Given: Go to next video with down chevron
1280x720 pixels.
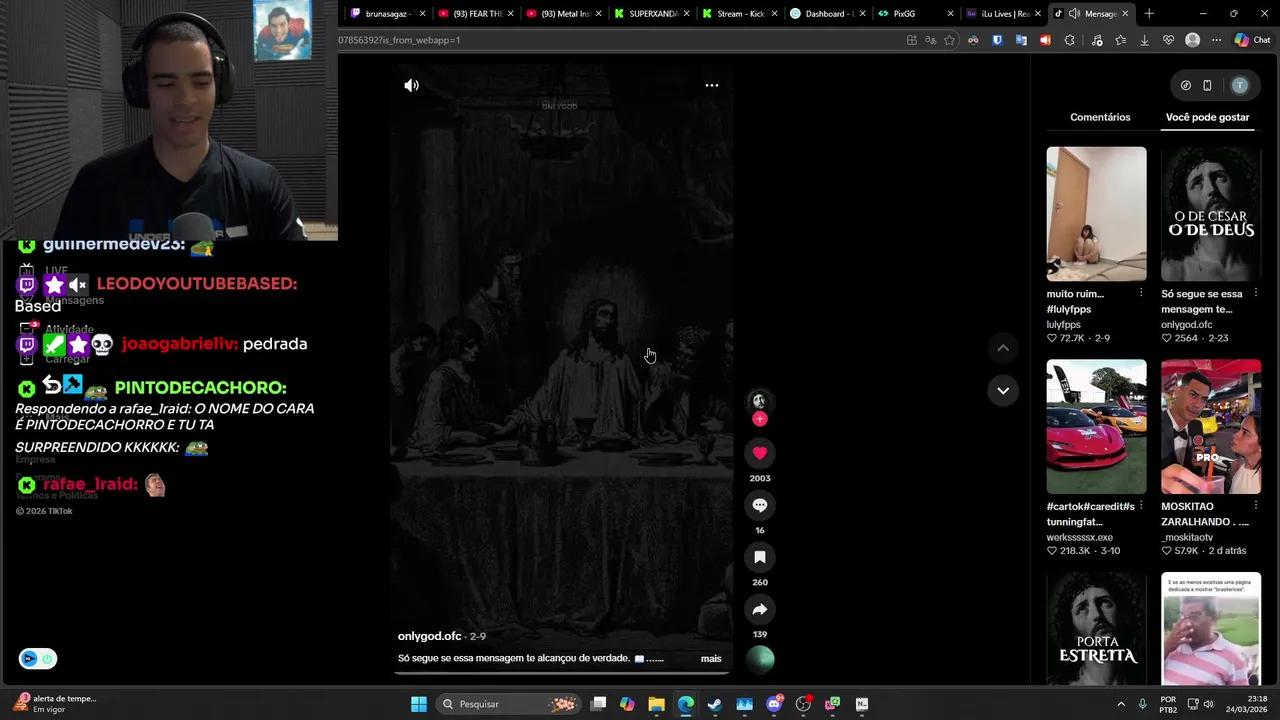Looking at the screenshot, I should point(1003,390).
